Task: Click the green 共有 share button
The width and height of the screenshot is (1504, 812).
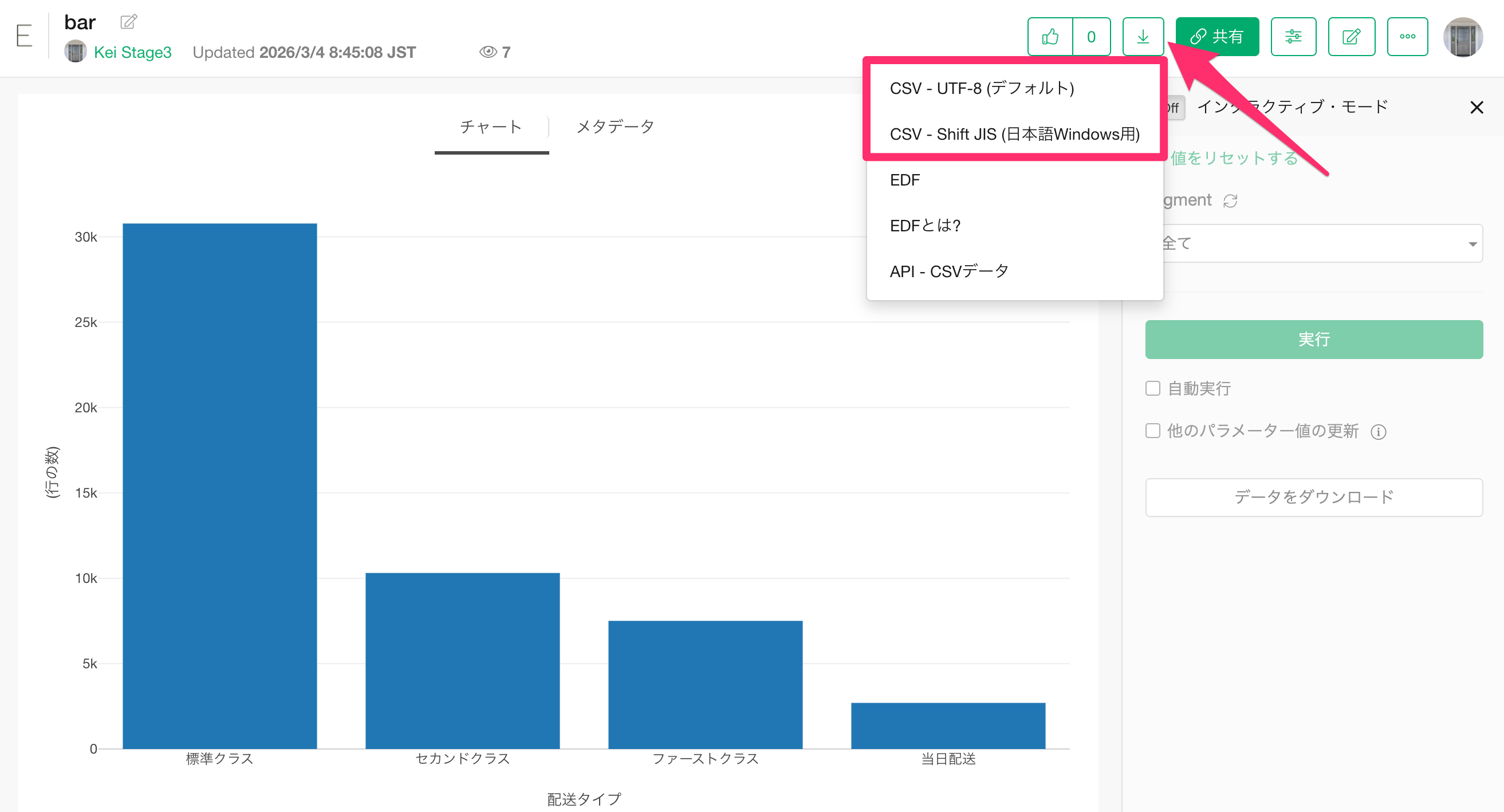Action: pyautogui.click(x=1216, y=37)
